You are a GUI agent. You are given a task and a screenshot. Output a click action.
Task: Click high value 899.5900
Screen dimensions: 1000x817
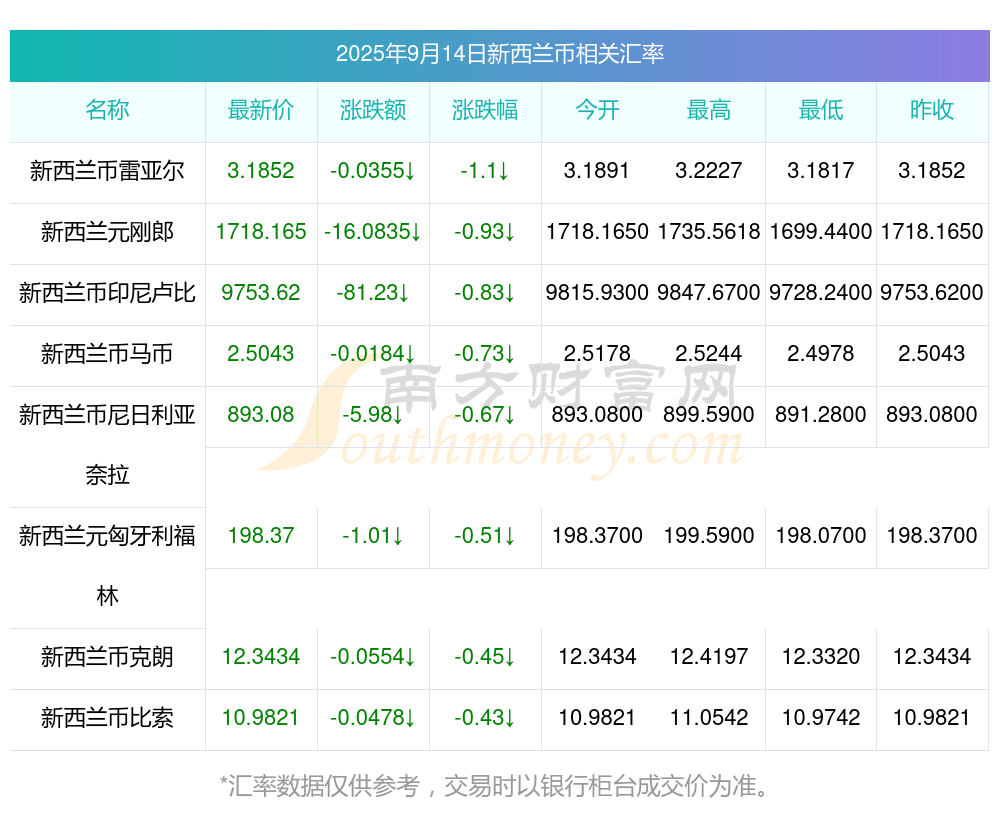709,415
